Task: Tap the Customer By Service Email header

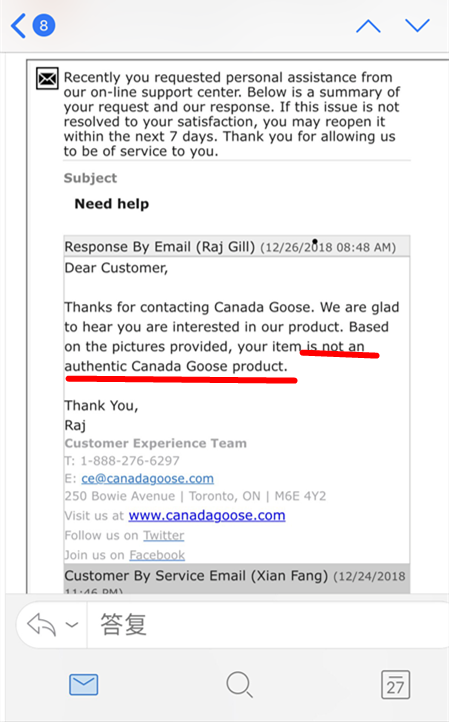Action: pos(237,578)
